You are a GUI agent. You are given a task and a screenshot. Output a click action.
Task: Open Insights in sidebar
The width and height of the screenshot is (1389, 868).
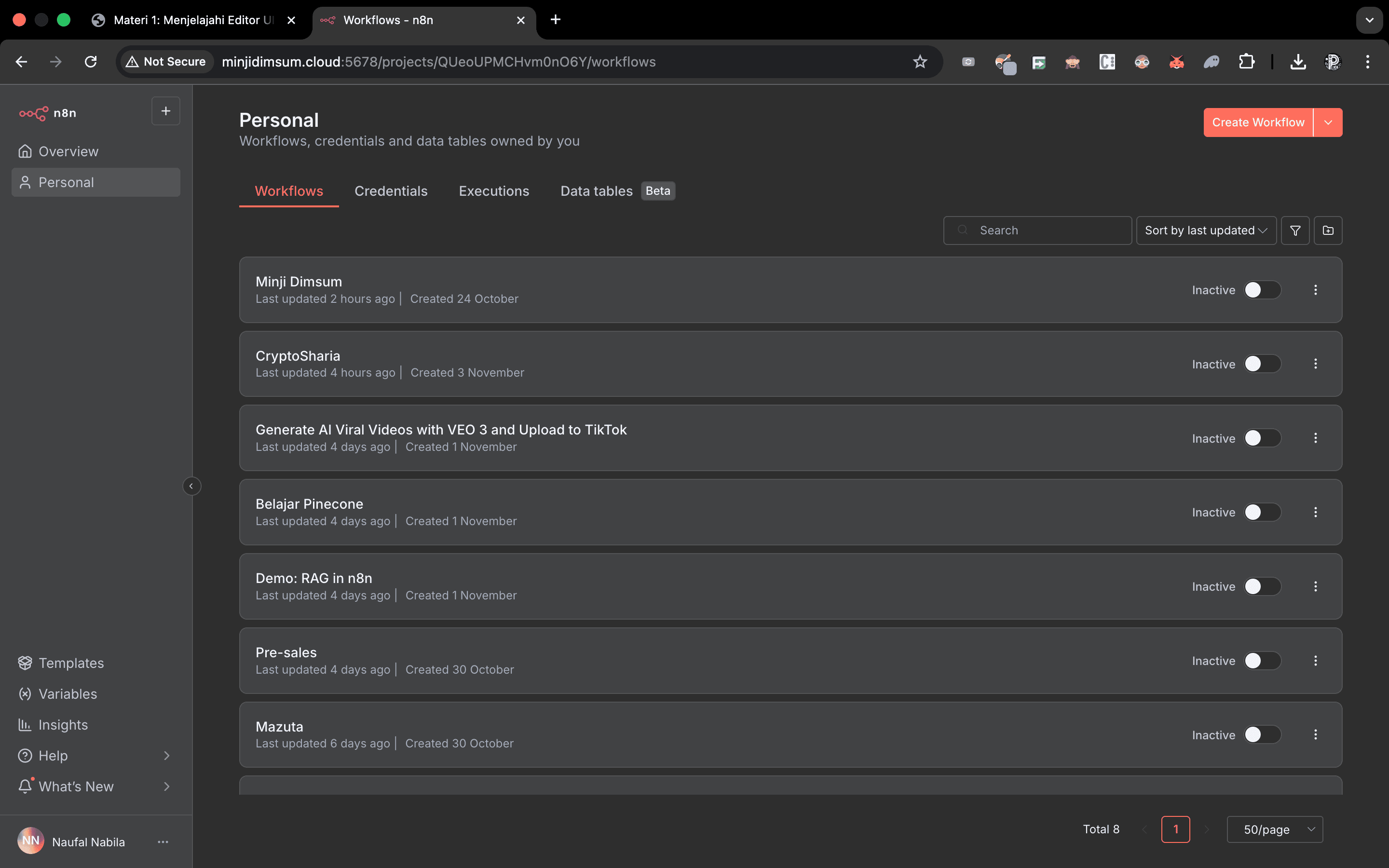96,725
